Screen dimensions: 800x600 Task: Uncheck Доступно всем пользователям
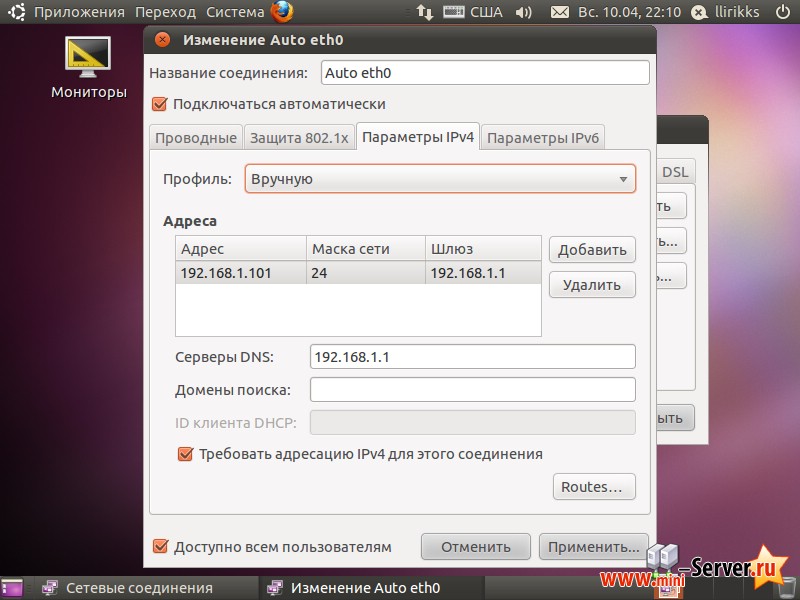(x=160, y=547)
